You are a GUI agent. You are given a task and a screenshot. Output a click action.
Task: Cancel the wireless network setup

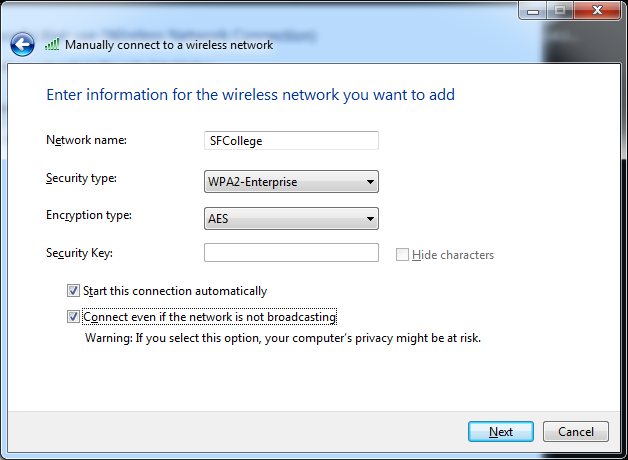pos(575,432)
